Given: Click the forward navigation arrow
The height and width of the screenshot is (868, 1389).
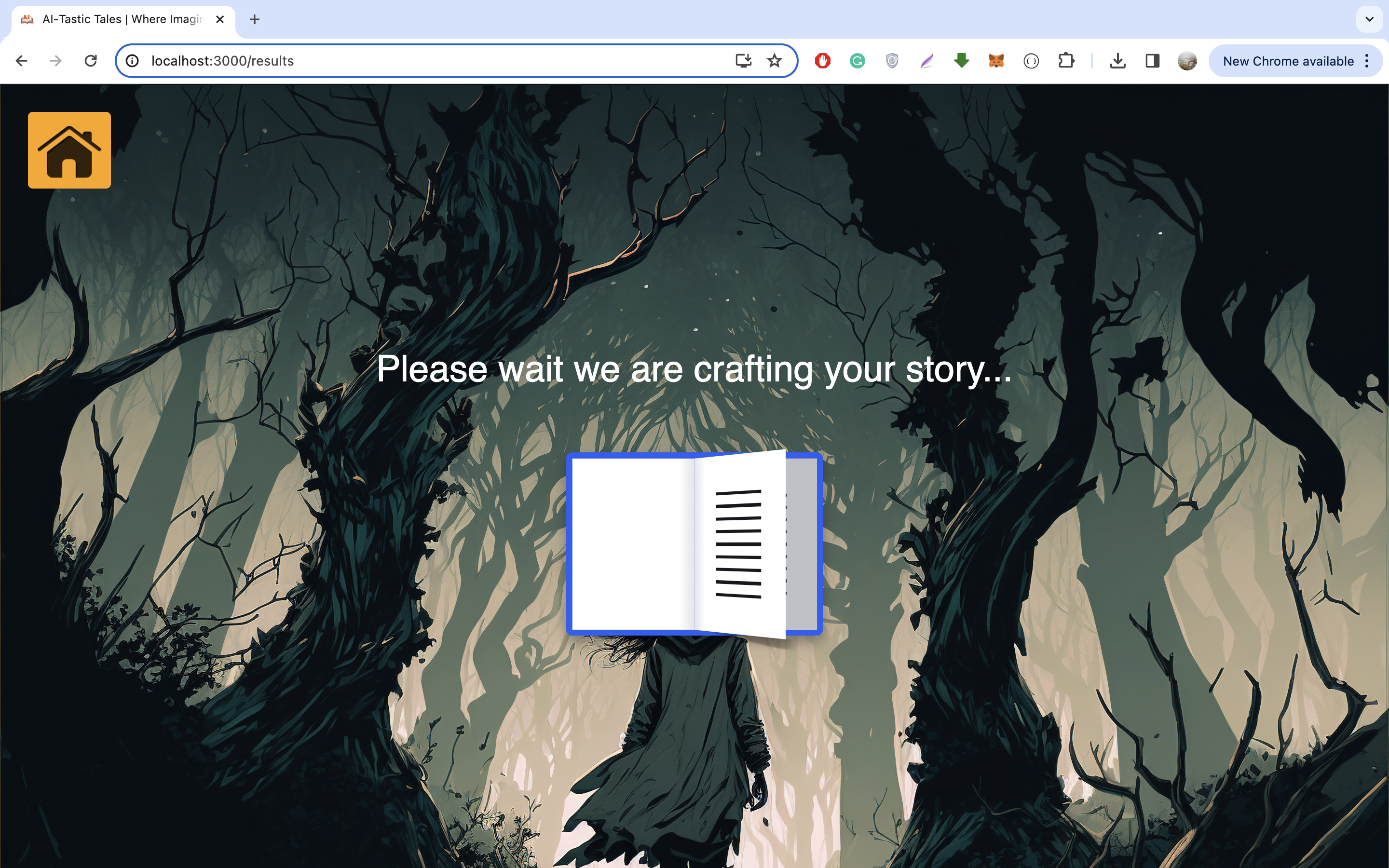Looking at the screenshot, I should [x=55, y=61].
